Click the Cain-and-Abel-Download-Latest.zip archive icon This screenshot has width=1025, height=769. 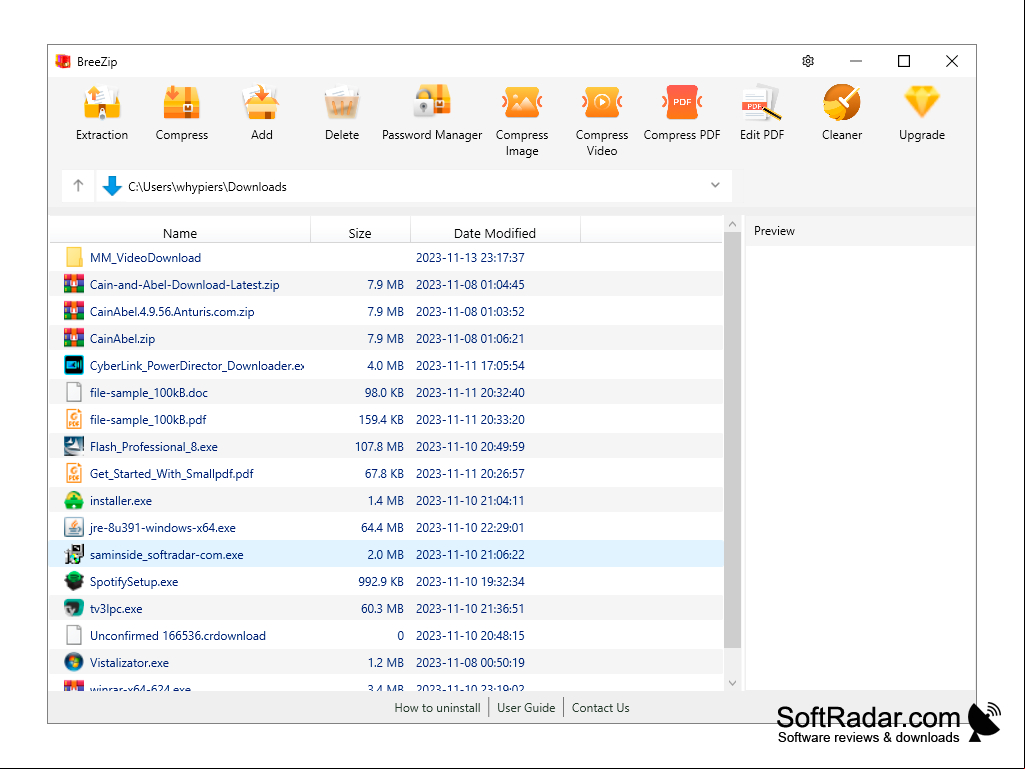tap(74, 284)
